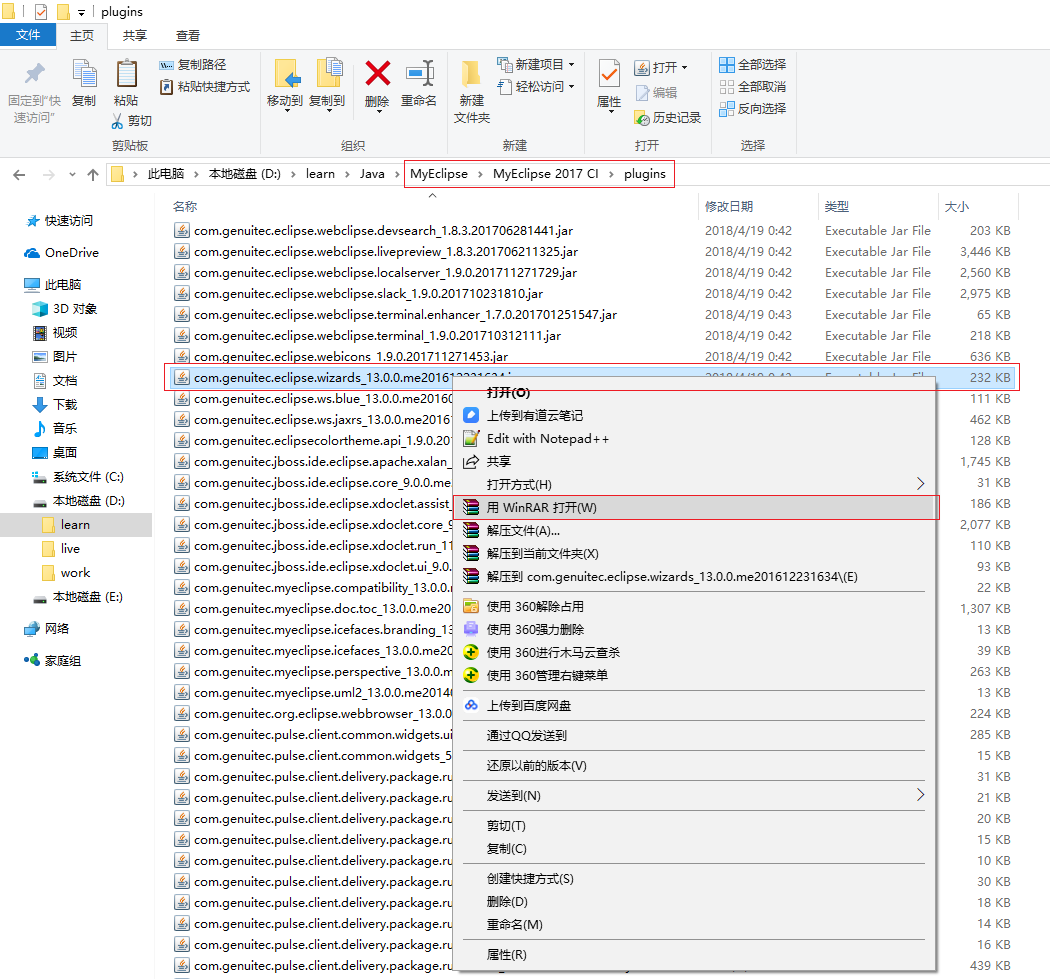Screen dimensions: 1050x979
Task: Choose Properties (R) in context menu
Action: (x=695, y=955)
